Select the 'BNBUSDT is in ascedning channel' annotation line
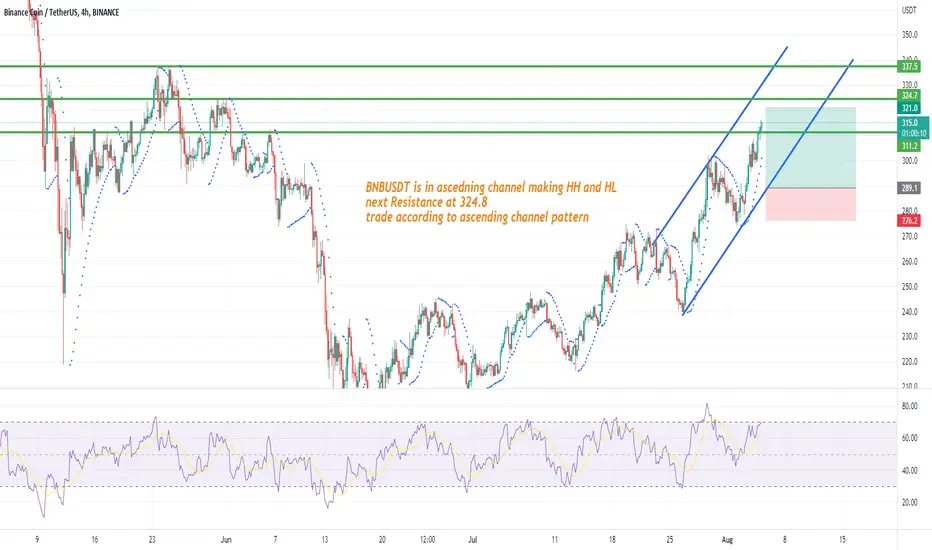The height and width of the screenshot is (550, 932). pyautogui.click(x=491, y=187)
